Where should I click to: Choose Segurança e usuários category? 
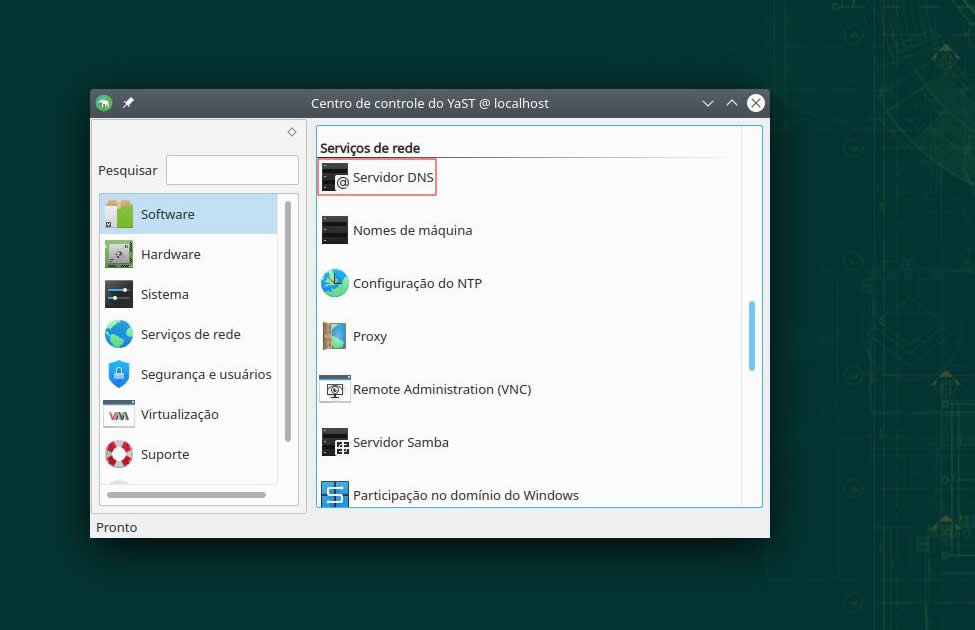click(x=205, y=375)
